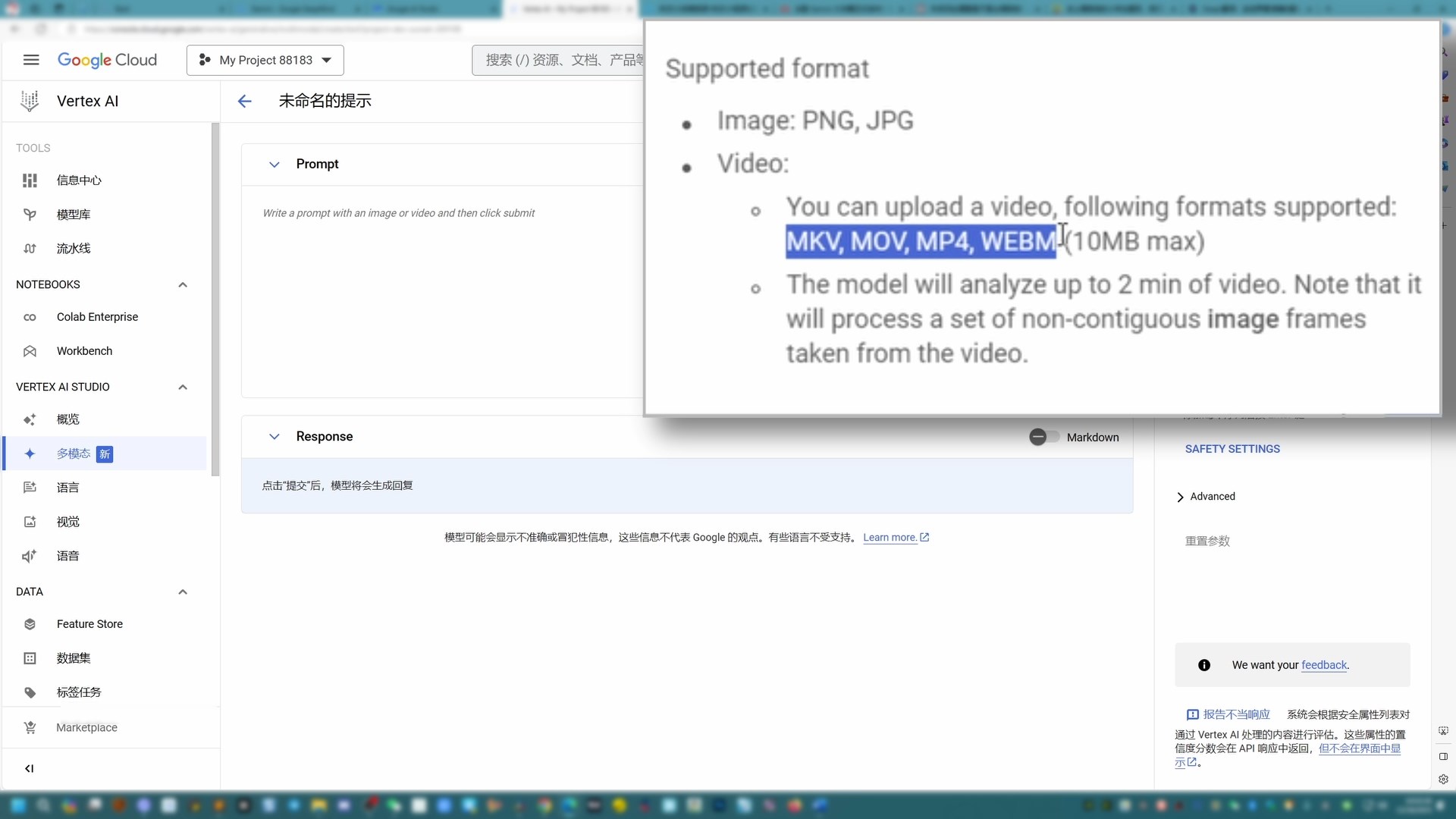Collapse the DATA section
Image resolution: width=1456 pixels, height=819 pixels.
(x=183, y=591)
